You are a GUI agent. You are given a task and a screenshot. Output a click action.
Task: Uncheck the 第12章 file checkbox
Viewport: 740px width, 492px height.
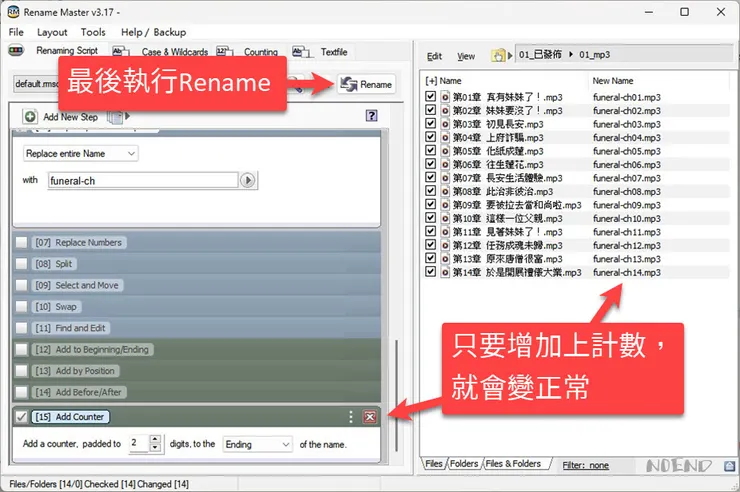tap(430, 244)
